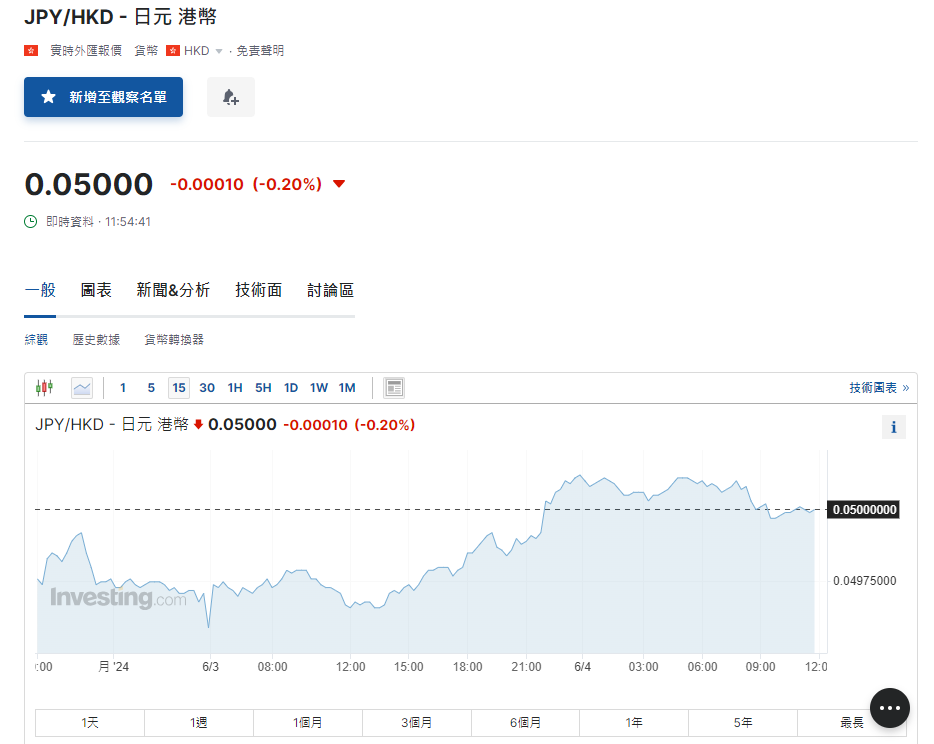
Task: Select the 1個月 time range
Action: 308,722
